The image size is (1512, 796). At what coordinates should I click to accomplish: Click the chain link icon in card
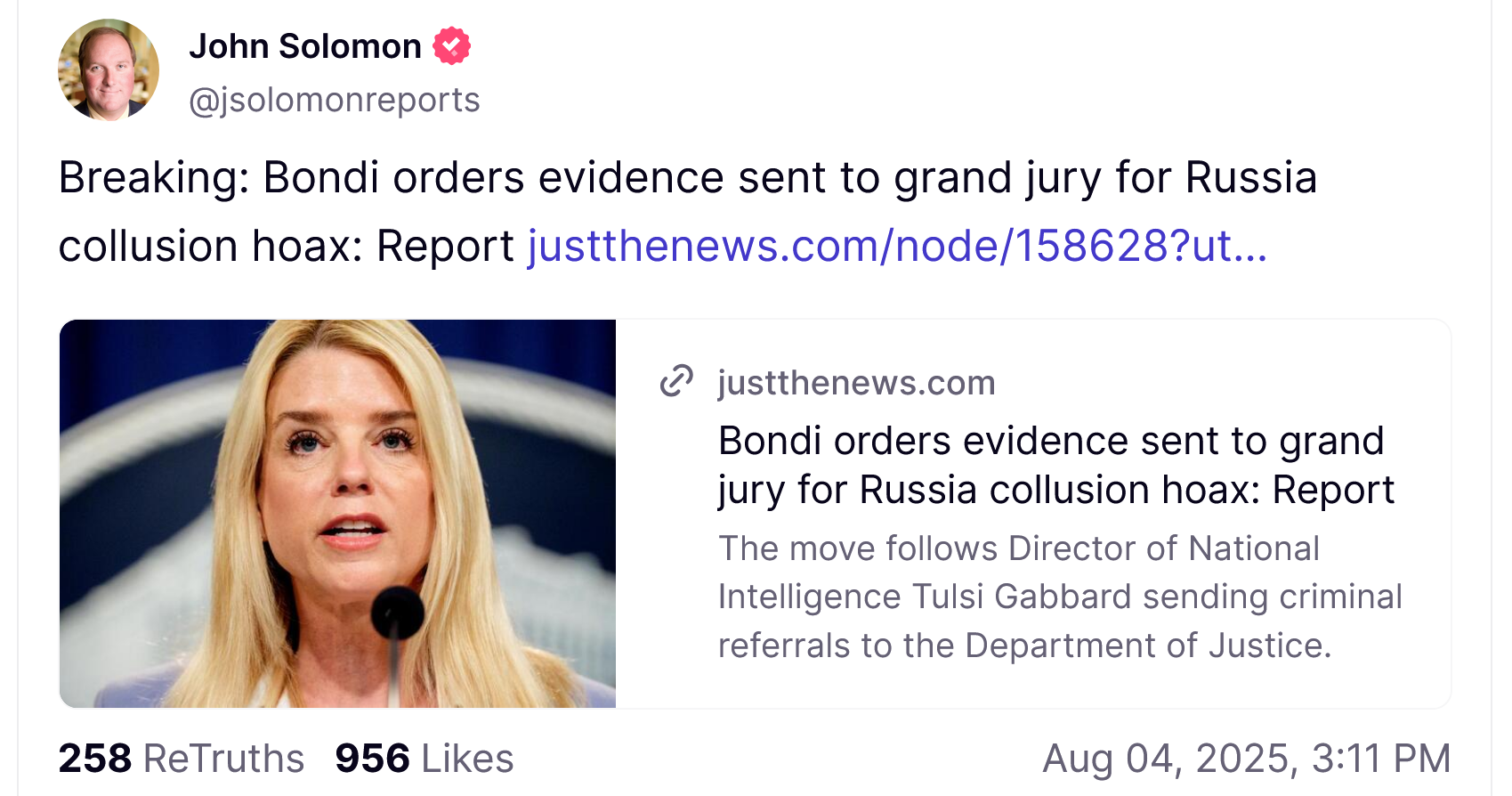pyautogui.click(x=676, y=381)
